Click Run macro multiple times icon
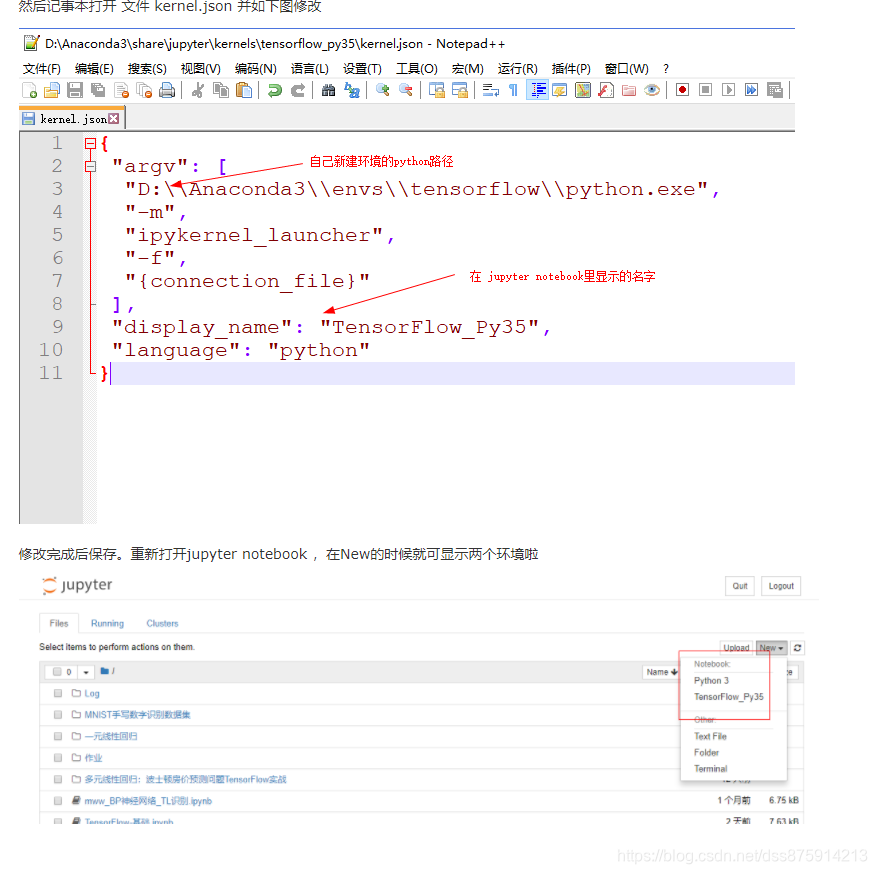This screenshot has height=874, width=877. coord(751,90)
